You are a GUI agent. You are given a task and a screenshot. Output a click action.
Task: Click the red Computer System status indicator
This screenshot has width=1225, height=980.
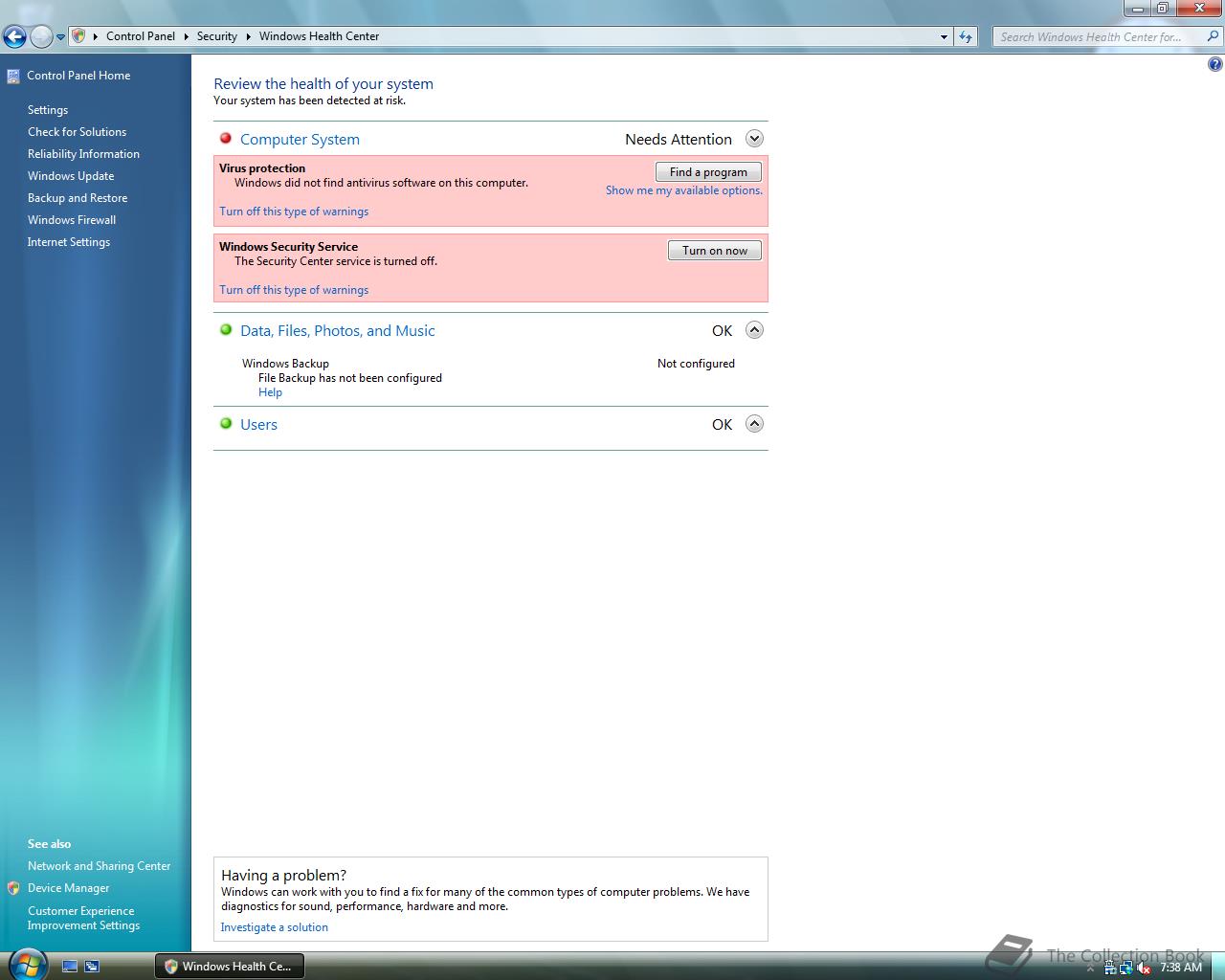point(226,139)
